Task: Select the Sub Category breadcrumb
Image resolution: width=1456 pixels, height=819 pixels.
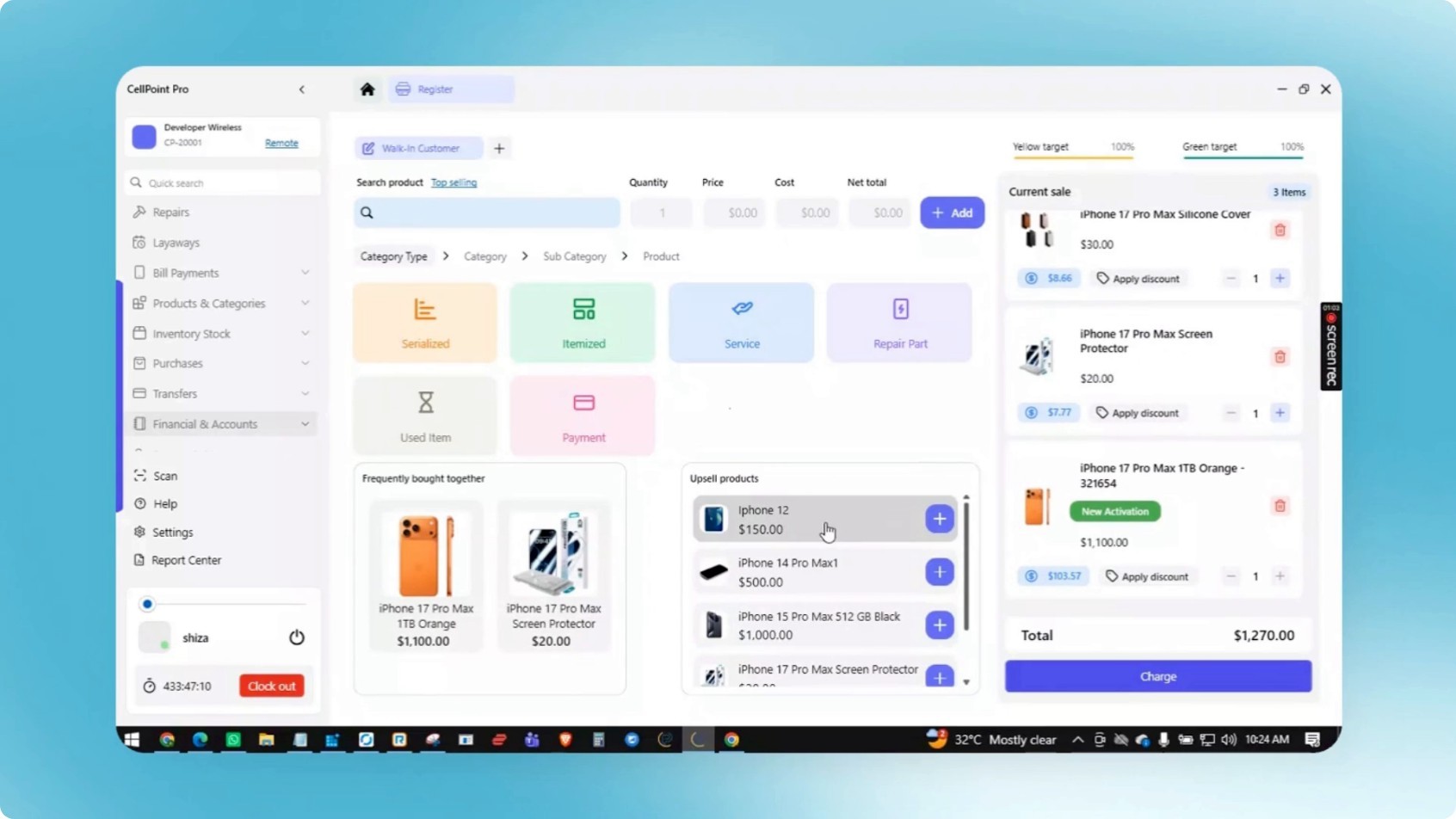Action: (x=575, y=256)
